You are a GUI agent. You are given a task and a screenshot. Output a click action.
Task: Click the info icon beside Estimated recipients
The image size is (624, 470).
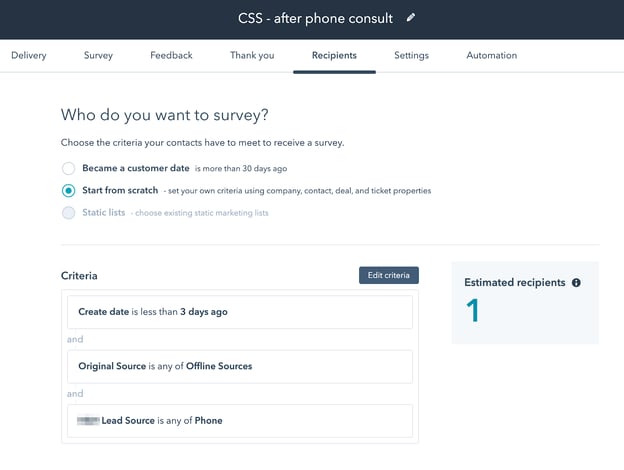[576, 283]
